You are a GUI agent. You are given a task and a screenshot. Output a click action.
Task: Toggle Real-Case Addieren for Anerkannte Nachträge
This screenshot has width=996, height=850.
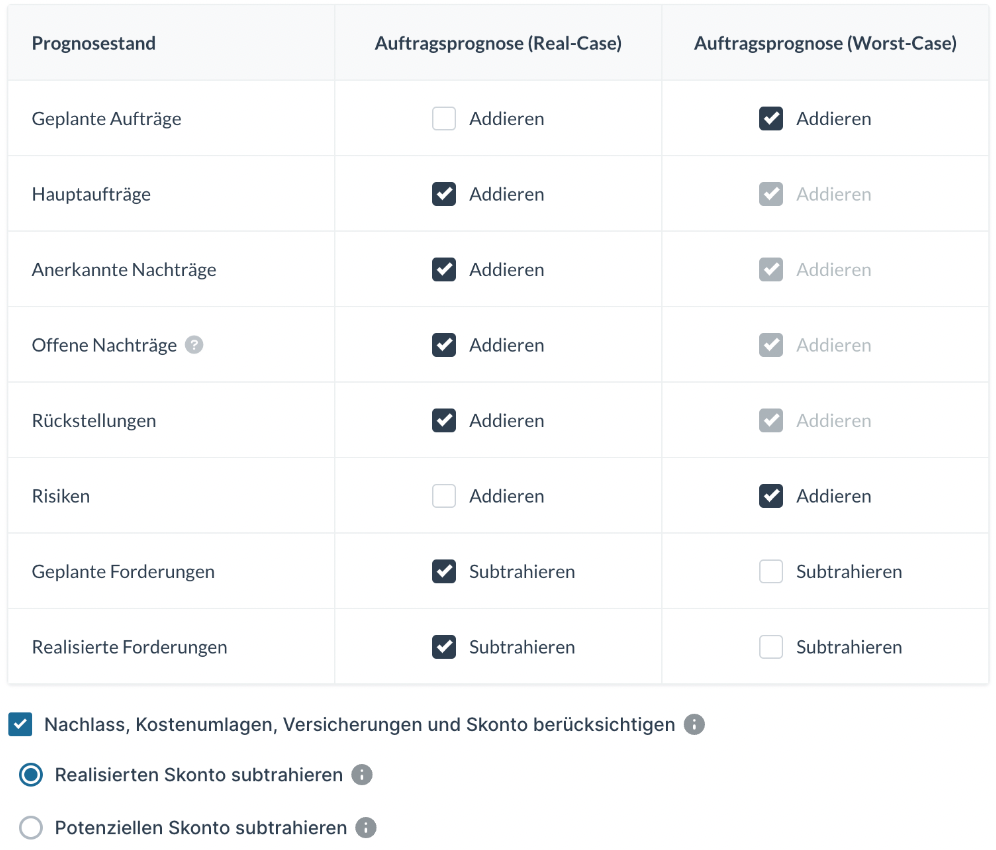pyautogui.click(x=444, y=269)
